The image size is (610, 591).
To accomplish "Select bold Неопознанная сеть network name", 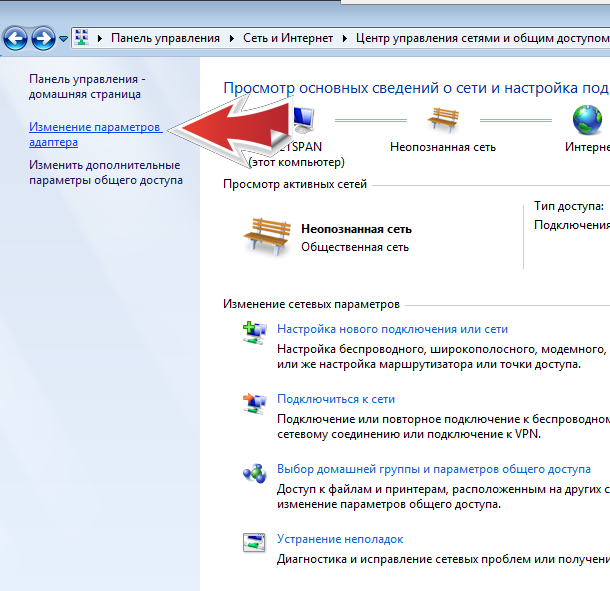I will click(356, 229).
